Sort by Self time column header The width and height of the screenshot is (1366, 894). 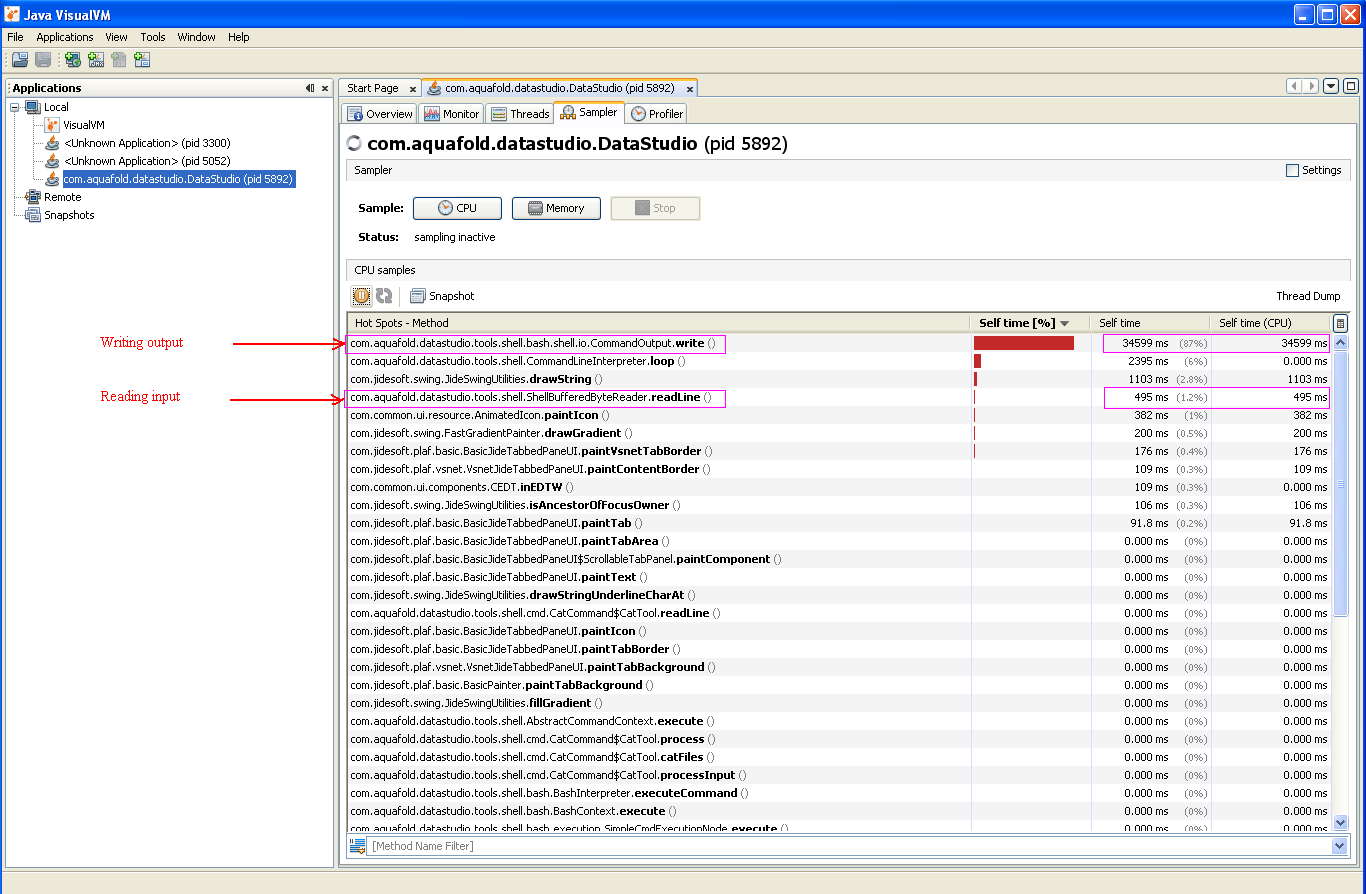[x=1150, y=323]
